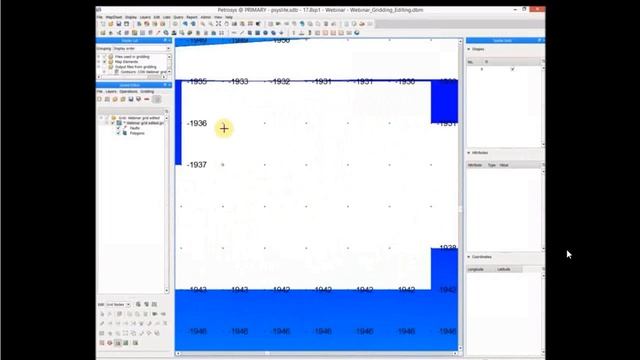Click the blue back-arrow icon in top toolbar
The width and height of the screenshot is (640, 360).
185,24
